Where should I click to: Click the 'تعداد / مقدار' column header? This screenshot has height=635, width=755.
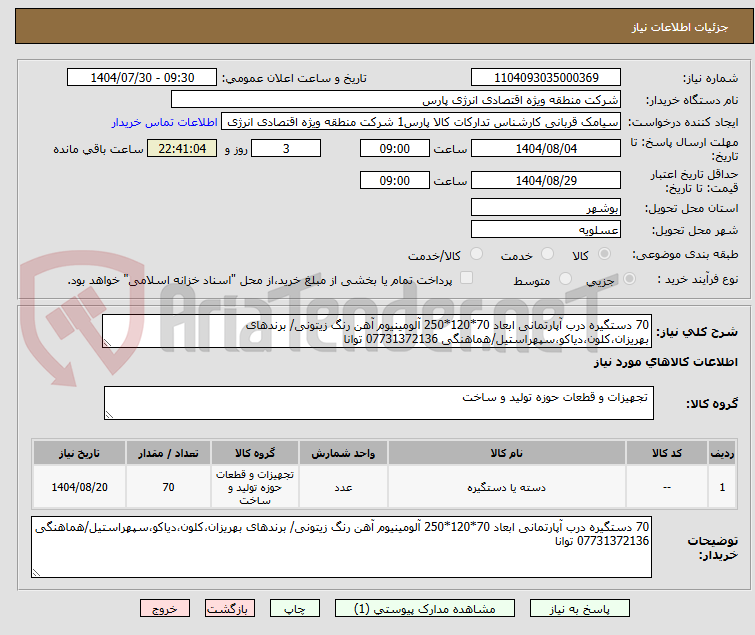(168, 454)
